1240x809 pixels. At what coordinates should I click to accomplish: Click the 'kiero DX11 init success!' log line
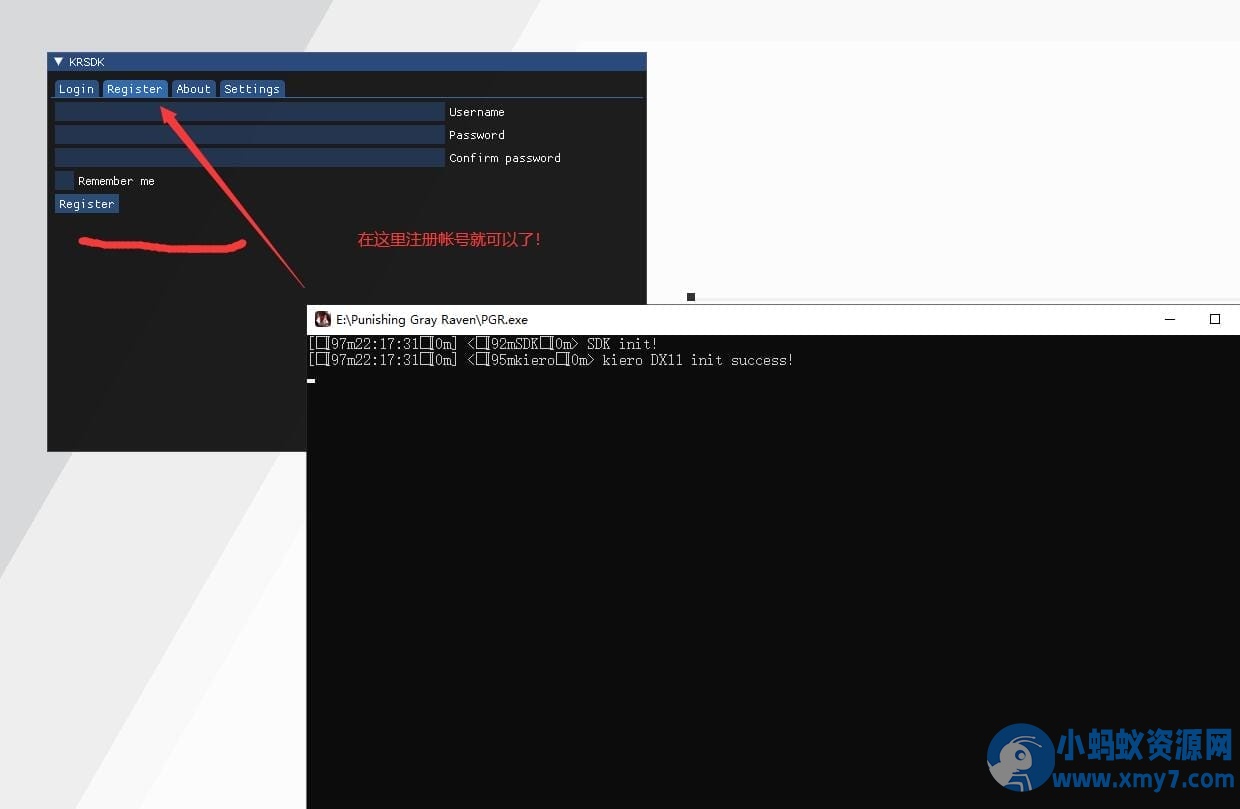(551, 360)
